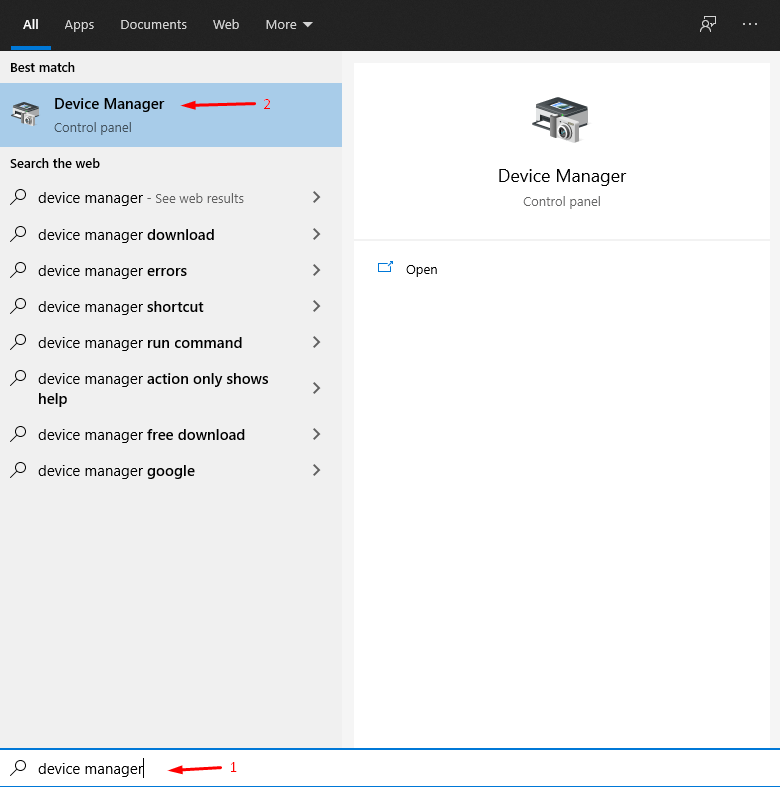Screen dimensions: 780x787
Task: Click the feedback icon in the top bar
Action: 708,24
